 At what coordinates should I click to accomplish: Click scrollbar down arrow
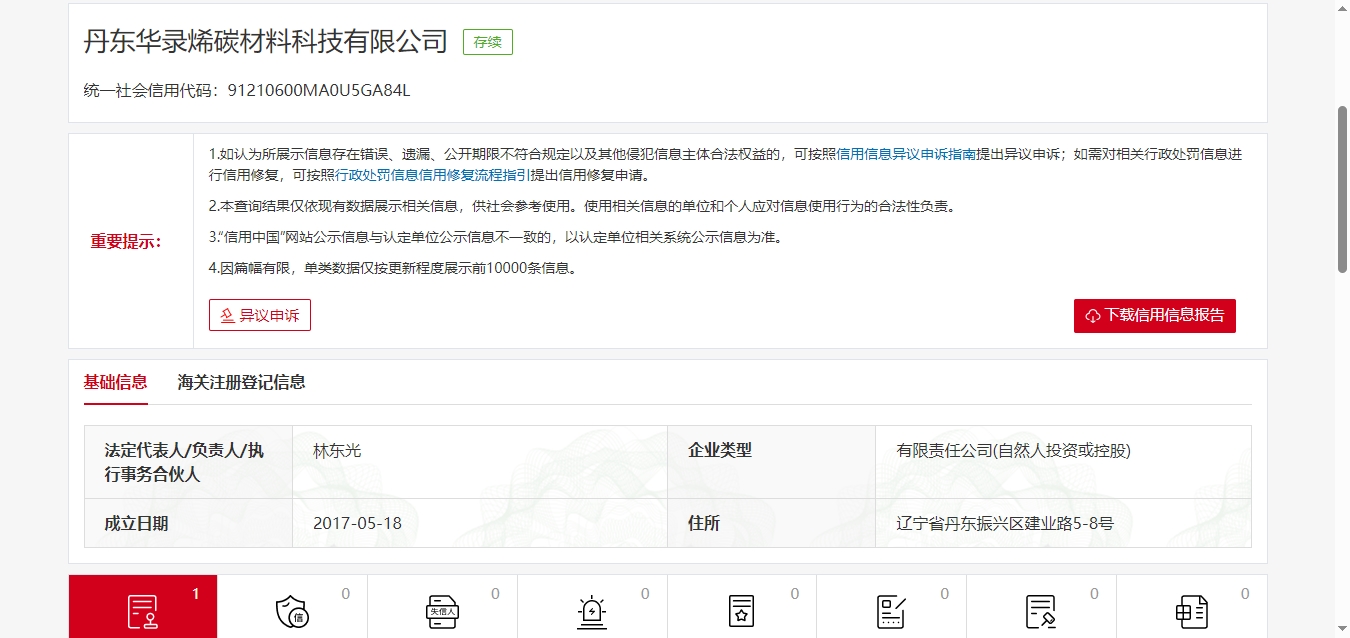click(x=1342, y=629)
